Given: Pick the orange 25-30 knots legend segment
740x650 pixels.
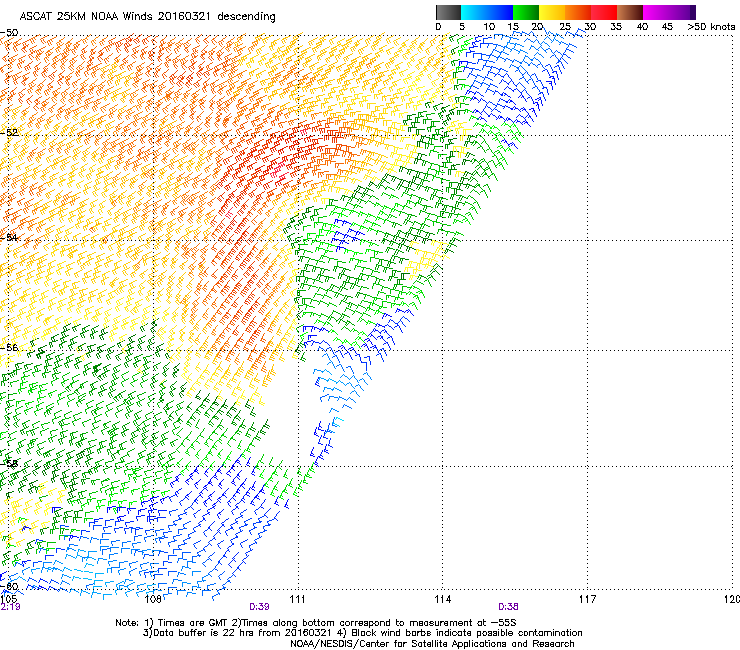Looking at the screenshot, I should 578,12.
